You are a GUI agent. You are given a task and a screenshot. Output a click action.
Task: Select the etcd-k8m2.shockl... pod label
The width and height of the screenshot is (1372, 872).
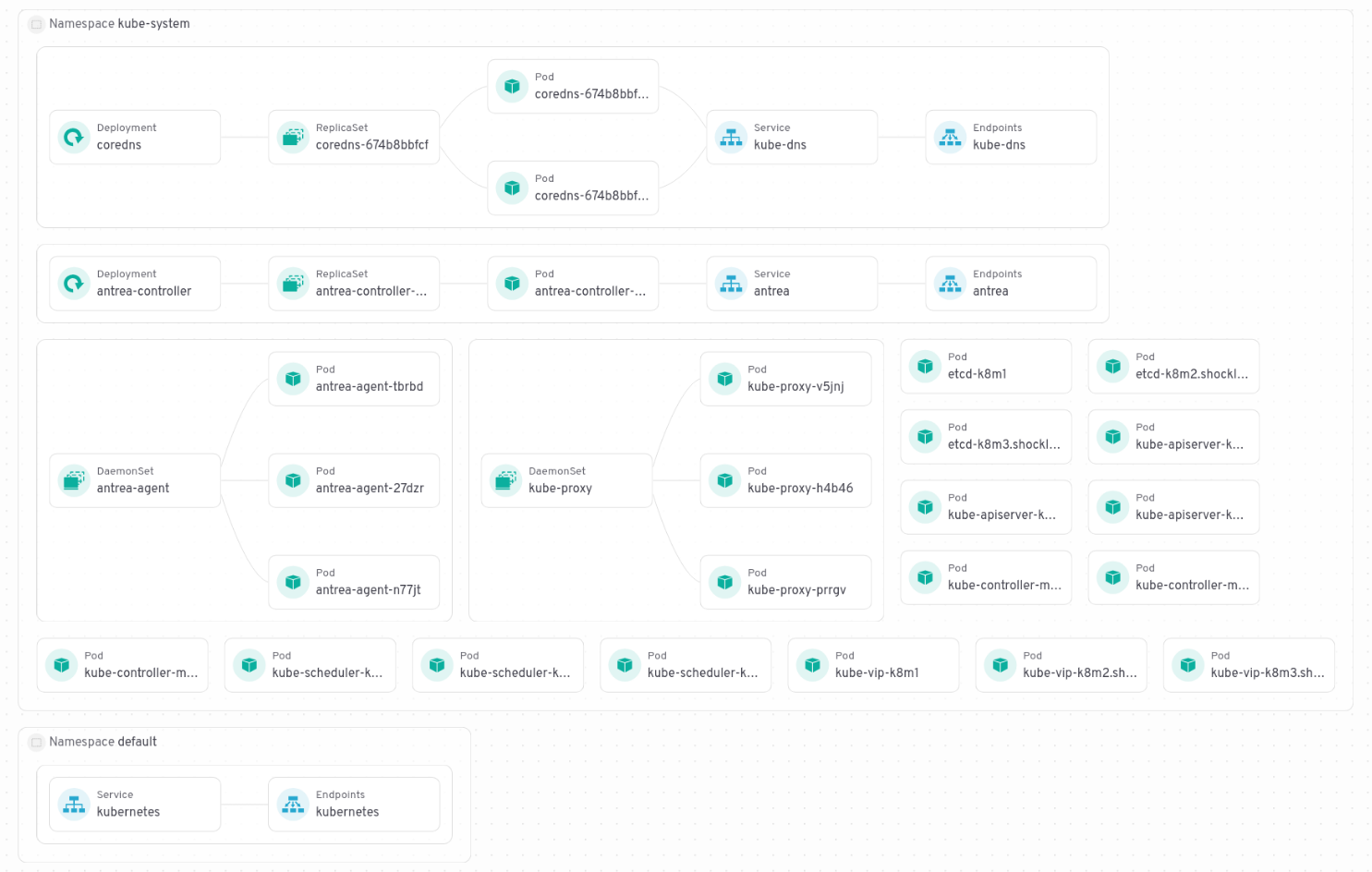(x=1192, y=374)
